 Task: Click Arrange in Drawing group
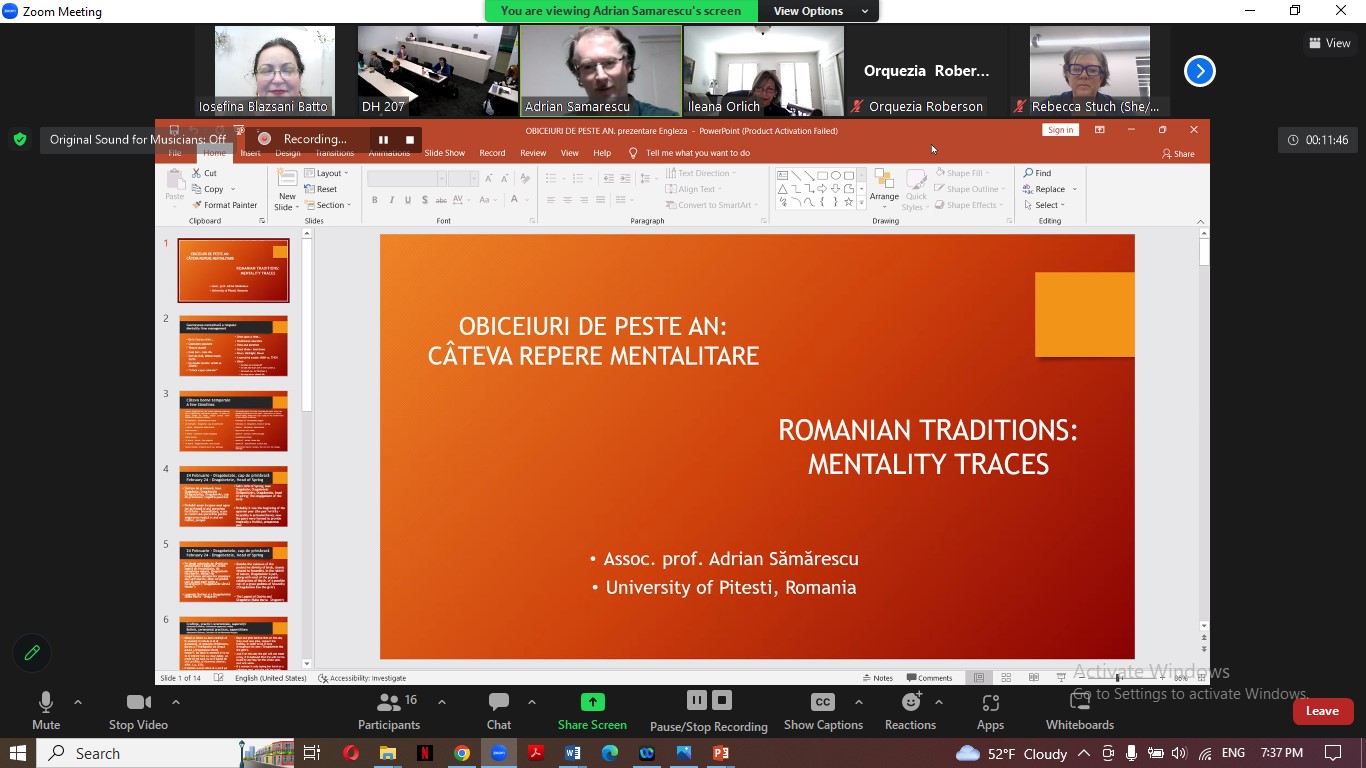pyautogui.click(x=884, y=187)
